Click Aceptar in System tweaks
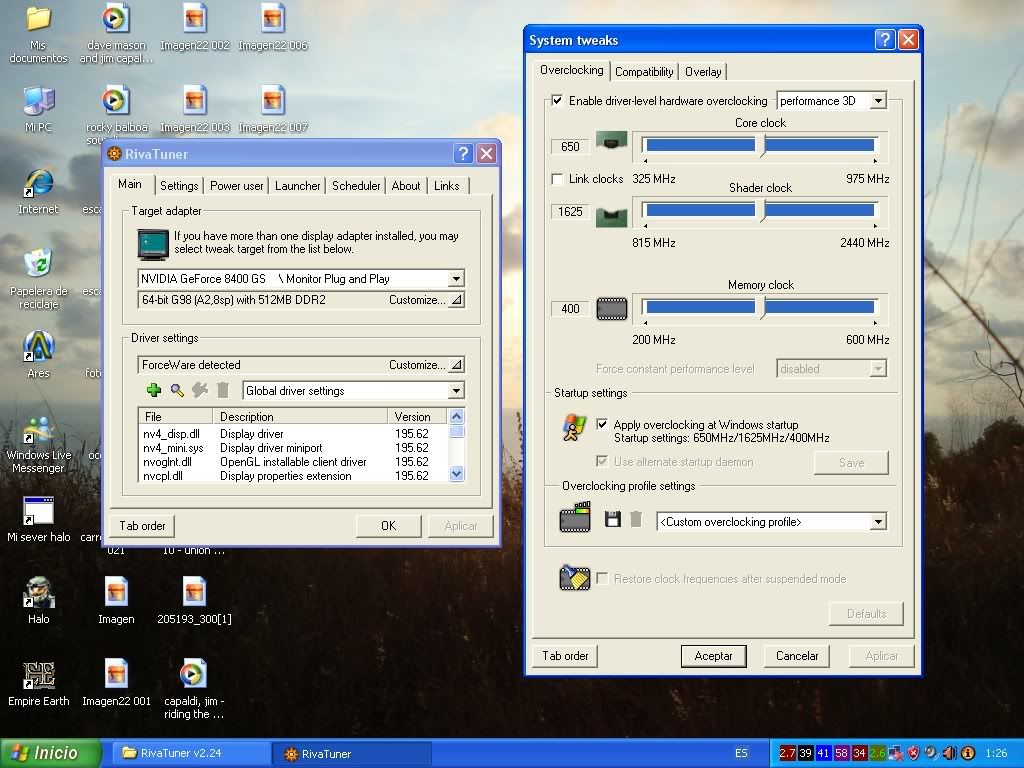The width and height of the screenshot is (1024, 768). coord(713,656)
